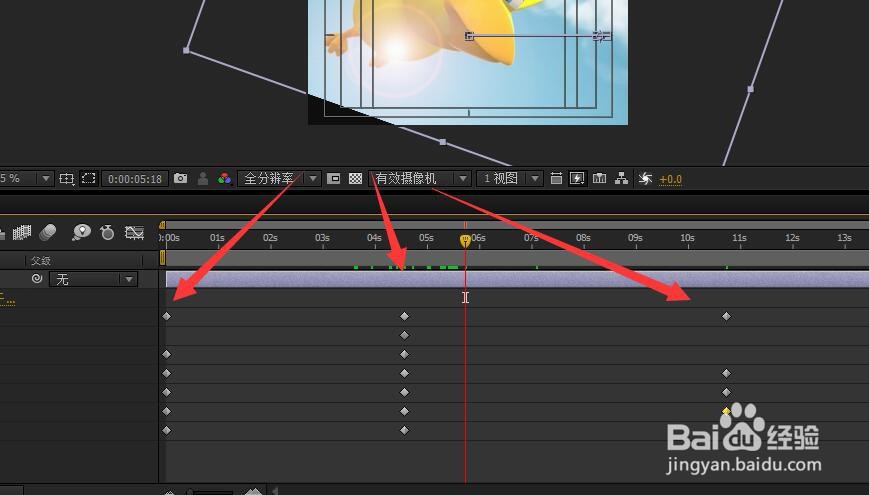
Task: Open the composition flowchart icon
Action: [x=621, y=178]
